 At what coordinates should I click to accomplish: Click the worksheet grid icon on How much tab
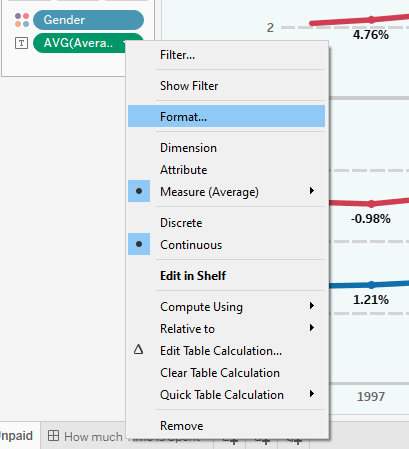(x=53, y=436)
